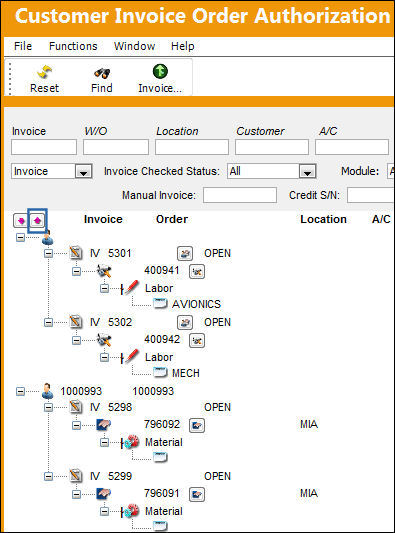Image resolution: width=395 pixels, height=533 pixels.
Task: Open the Functions menu
Action: coord(73,46)
